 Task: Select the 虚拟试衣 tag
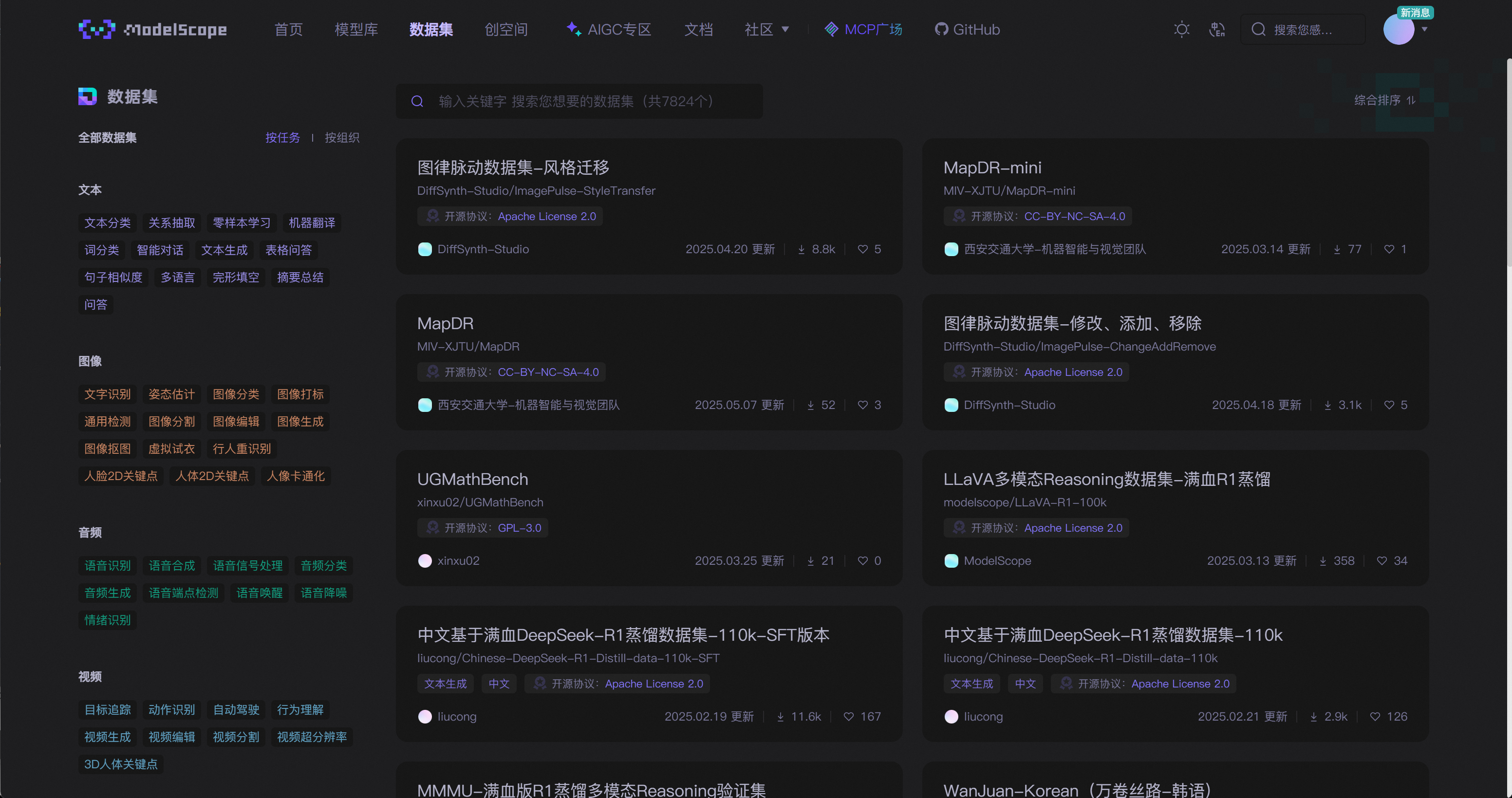point(171,449)
